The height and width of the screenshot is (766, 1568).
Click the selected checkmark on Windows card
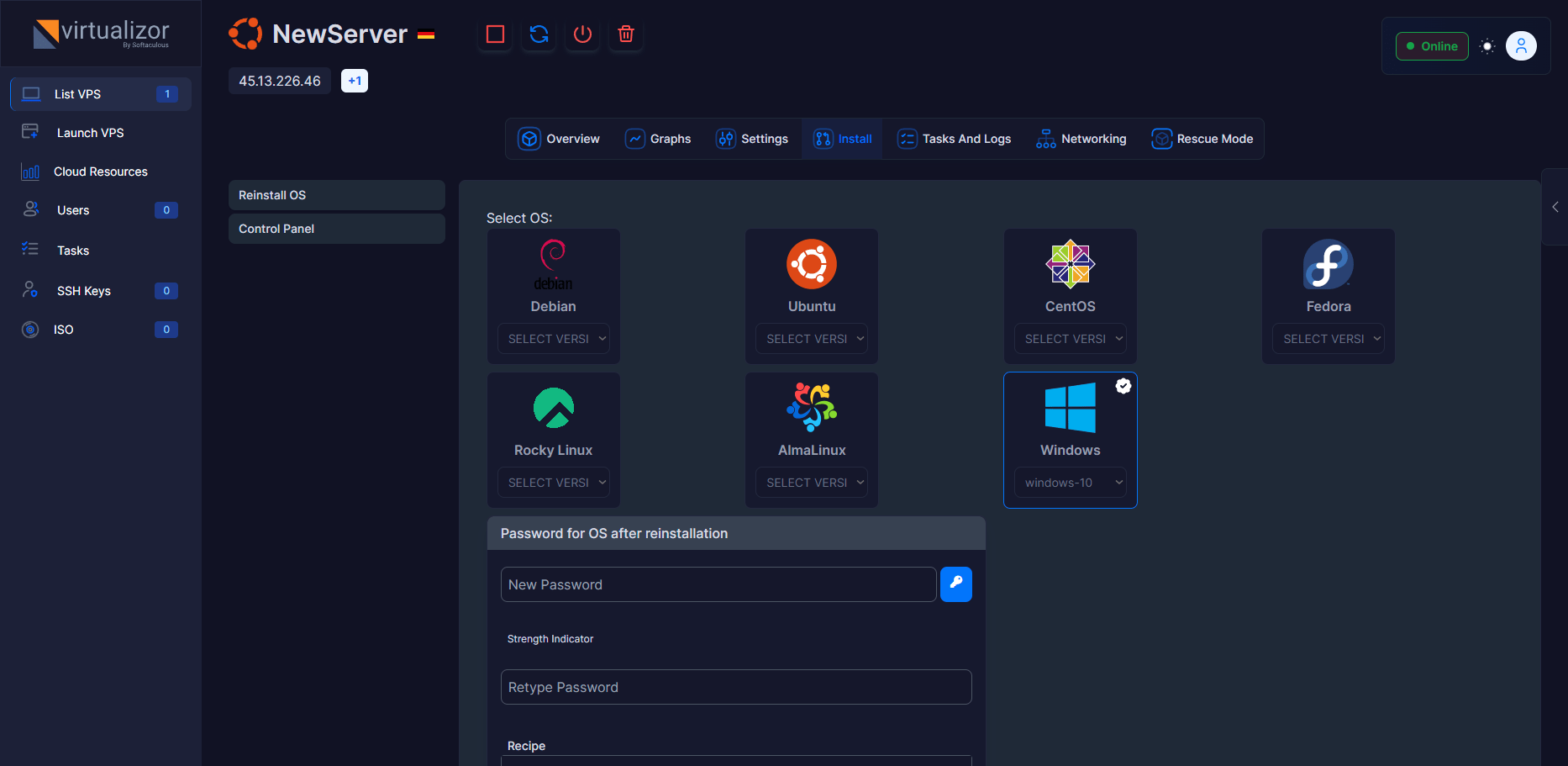[1123, 386]
